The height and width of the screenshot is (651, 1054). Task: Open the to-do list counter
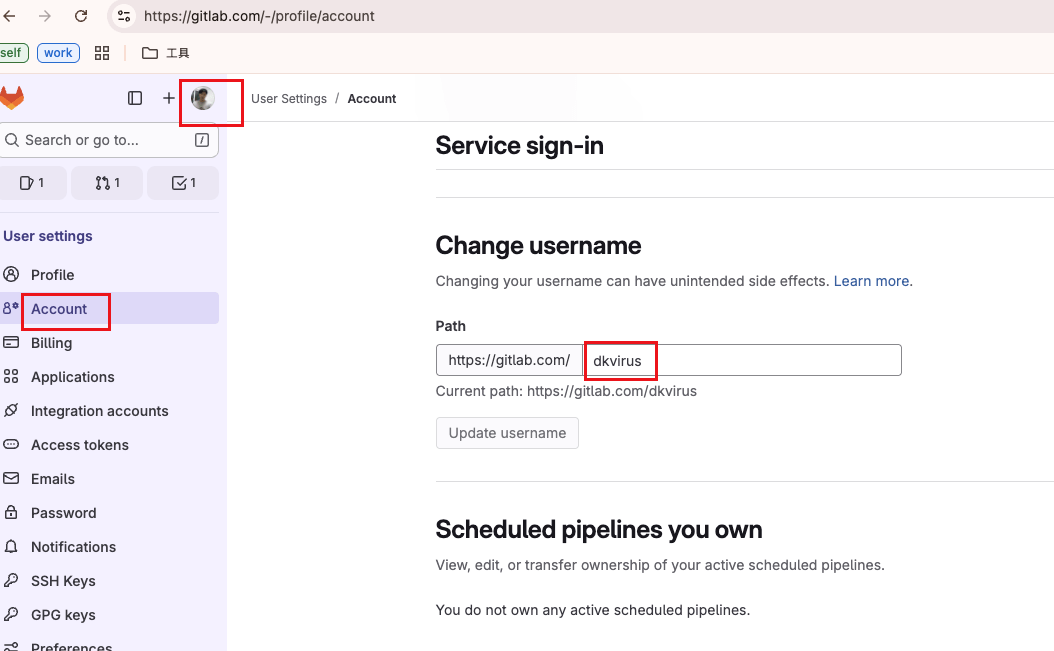pyautogui.click(x=183, y=183)
